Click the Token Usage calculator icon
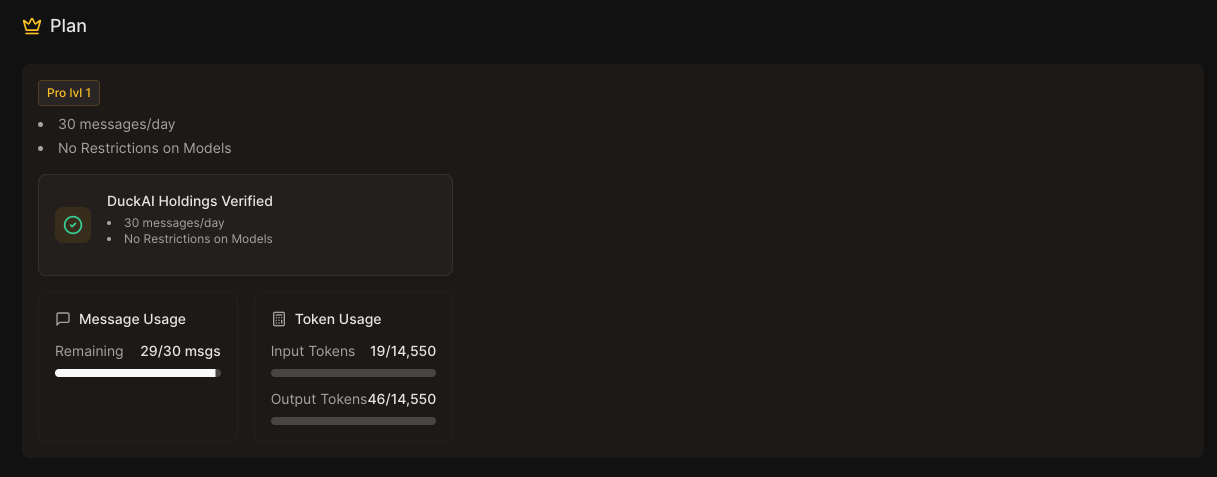This screenshot has width=1217, height=477. (279, 319)
